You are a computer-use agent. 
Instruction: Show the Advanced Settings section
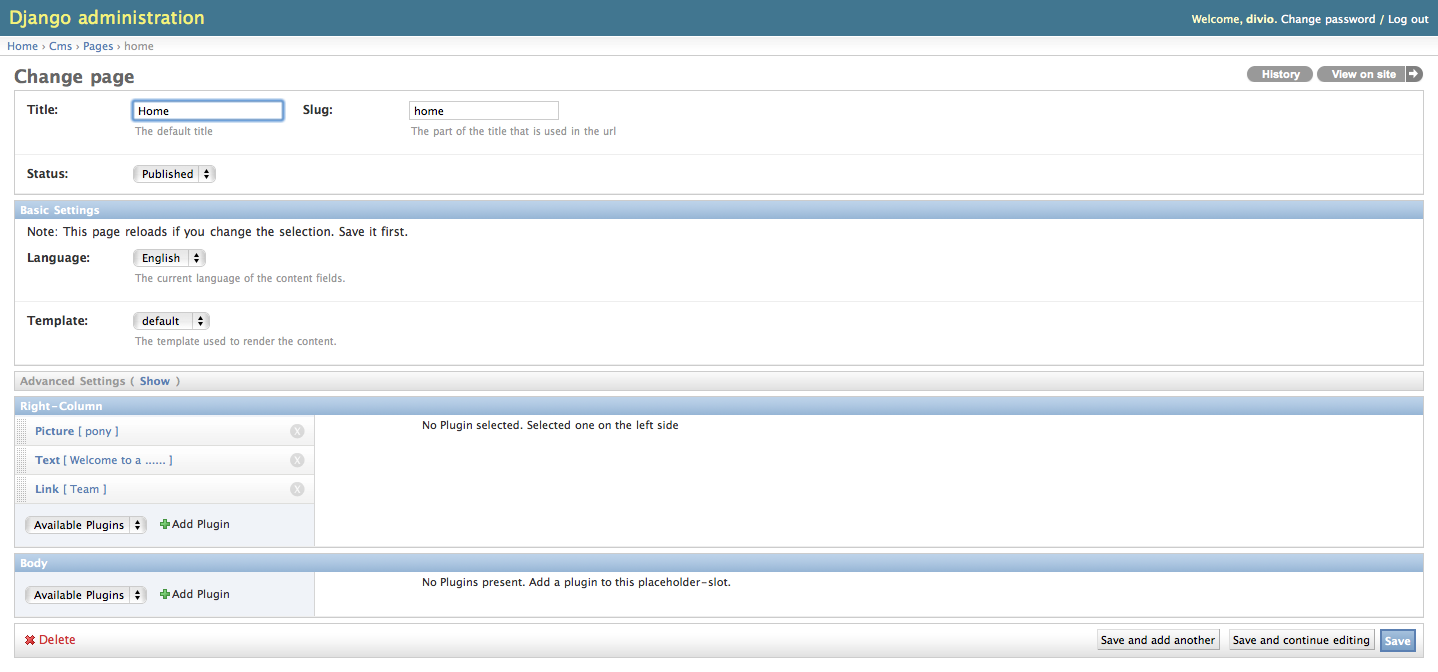click(154, 381)
